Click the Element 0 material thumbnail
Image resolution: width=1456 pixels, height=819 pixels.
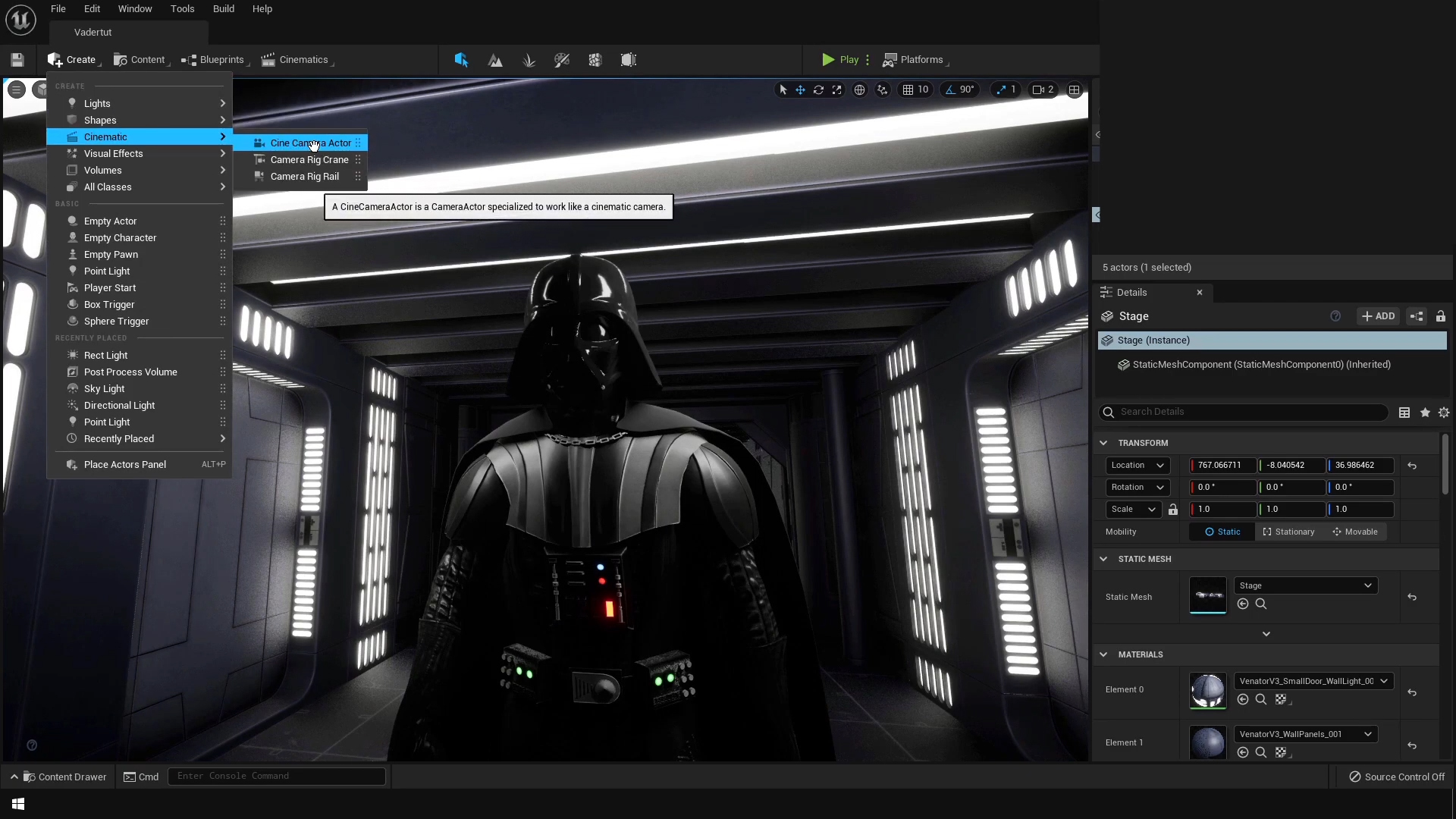[x=1207, y=690]
